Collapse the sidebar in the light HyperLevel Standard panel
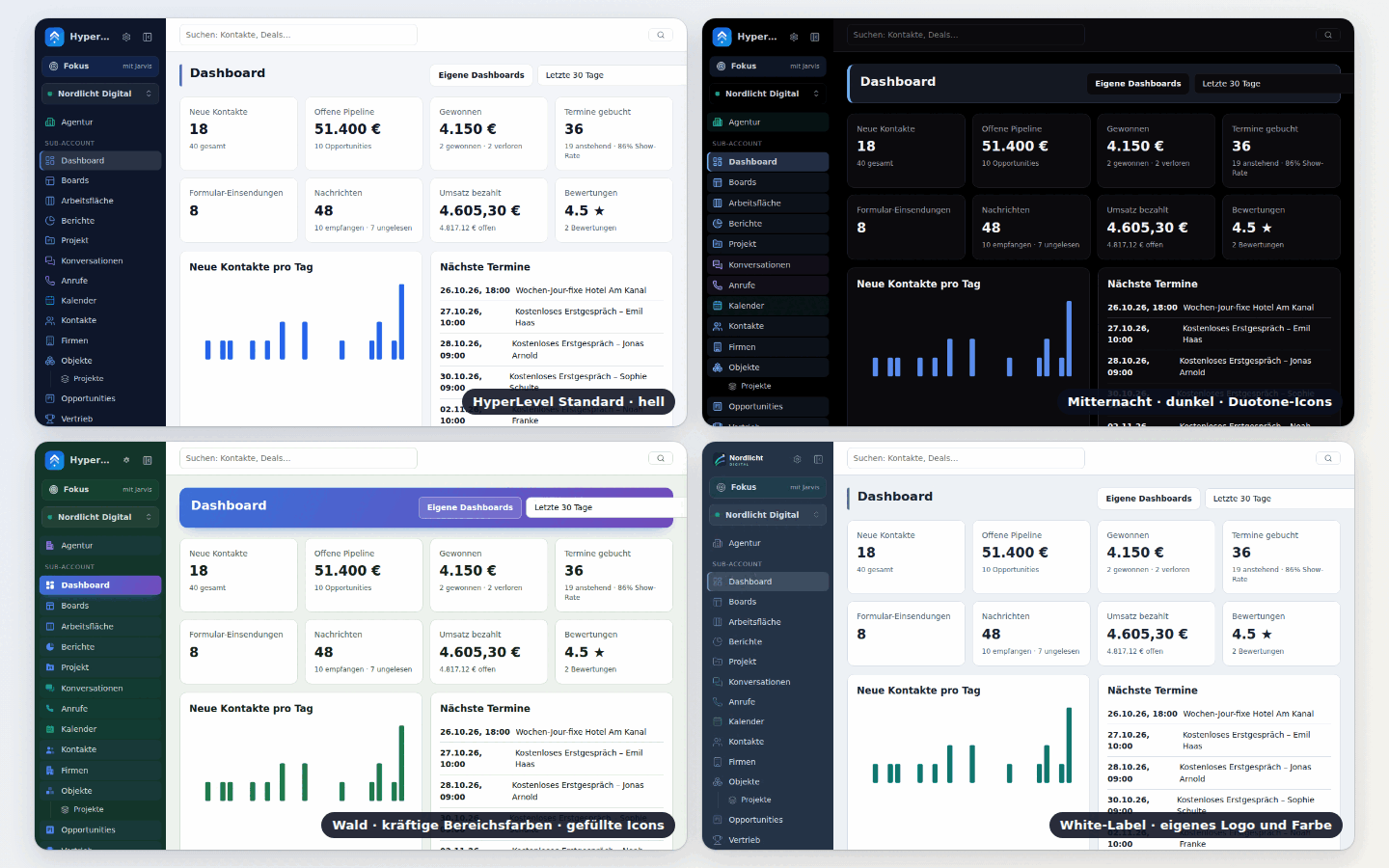Screen dimensions: 1389x868 pos(148,37)
